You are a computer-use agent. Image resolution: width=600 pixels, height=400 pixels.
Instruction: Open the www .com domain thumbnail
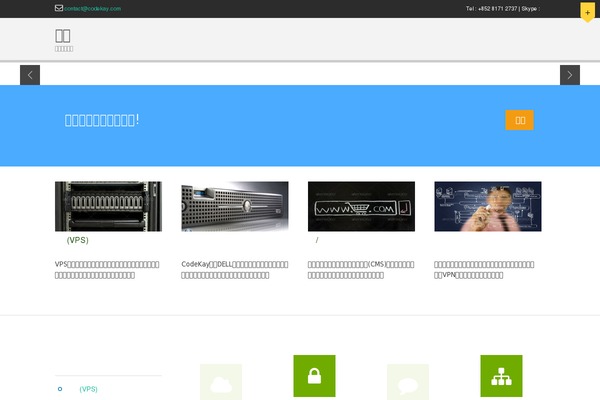[361, 206]
